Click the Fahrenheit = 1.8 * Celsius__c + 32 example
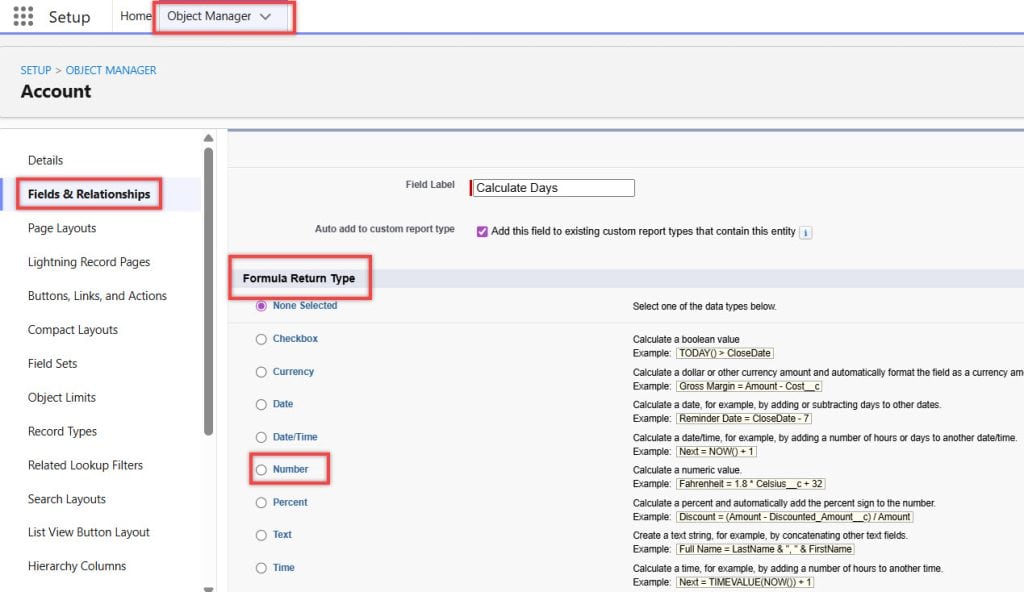Viewport: 1024px width, 592px height. 750,484
